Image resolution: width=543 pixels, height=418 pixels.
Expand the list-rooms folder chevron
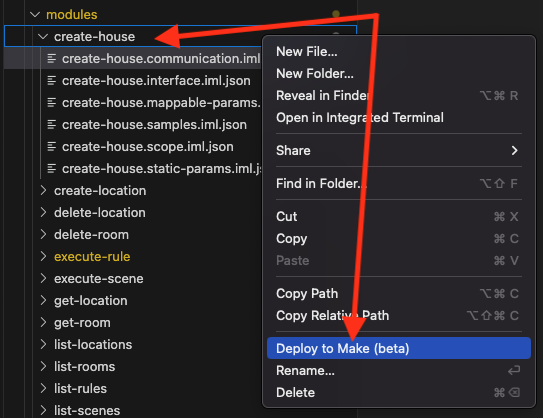(x=43, y=366)
